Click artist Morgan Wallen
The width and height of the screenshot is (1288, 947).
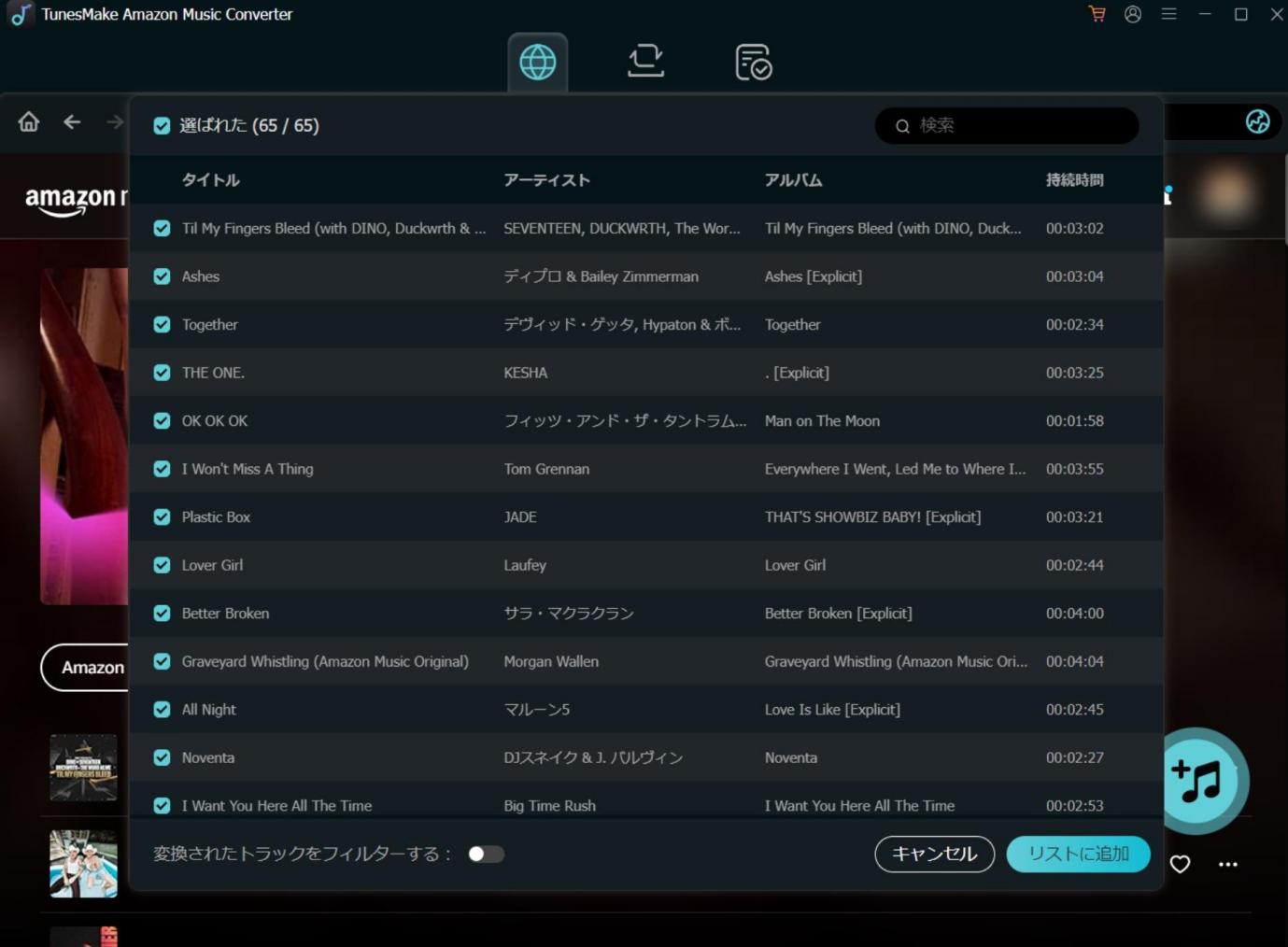(551, 661)
